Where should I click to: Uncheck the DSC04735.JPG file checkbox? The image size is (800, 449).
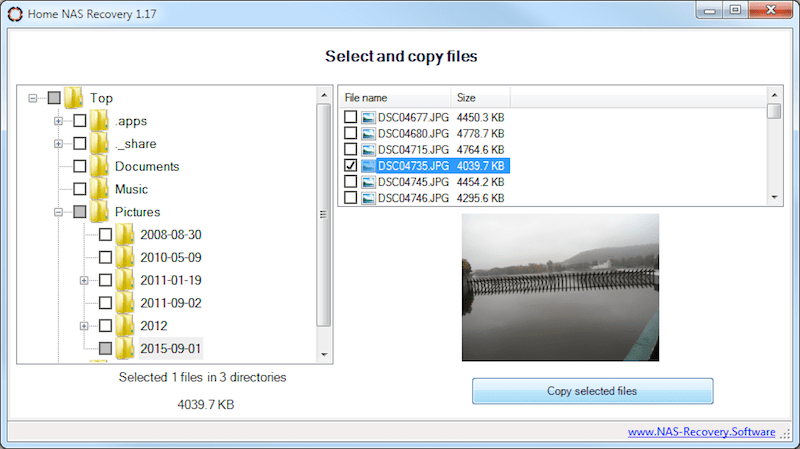click(x=350, y=166)
